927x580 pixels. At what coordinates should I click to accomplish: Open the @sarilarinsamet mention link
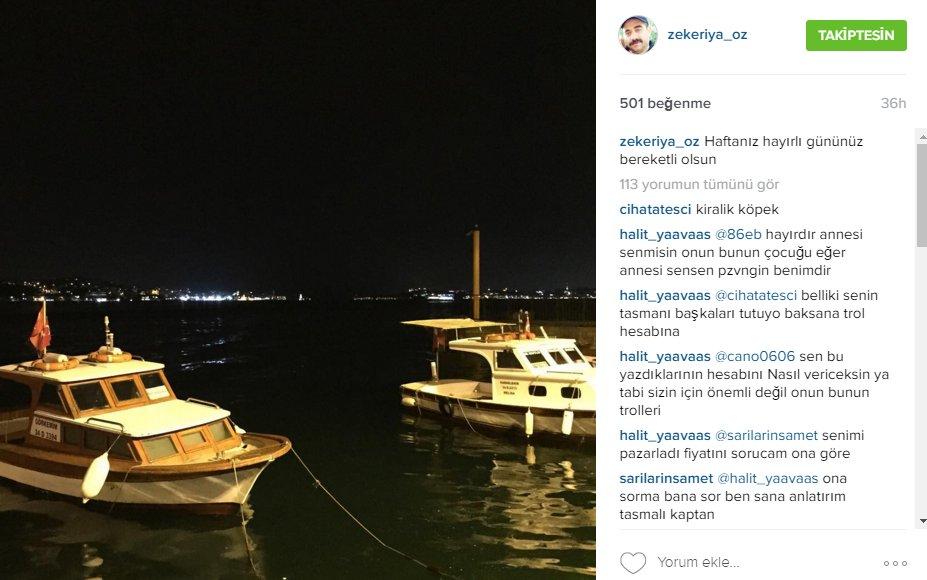[766, 436]
